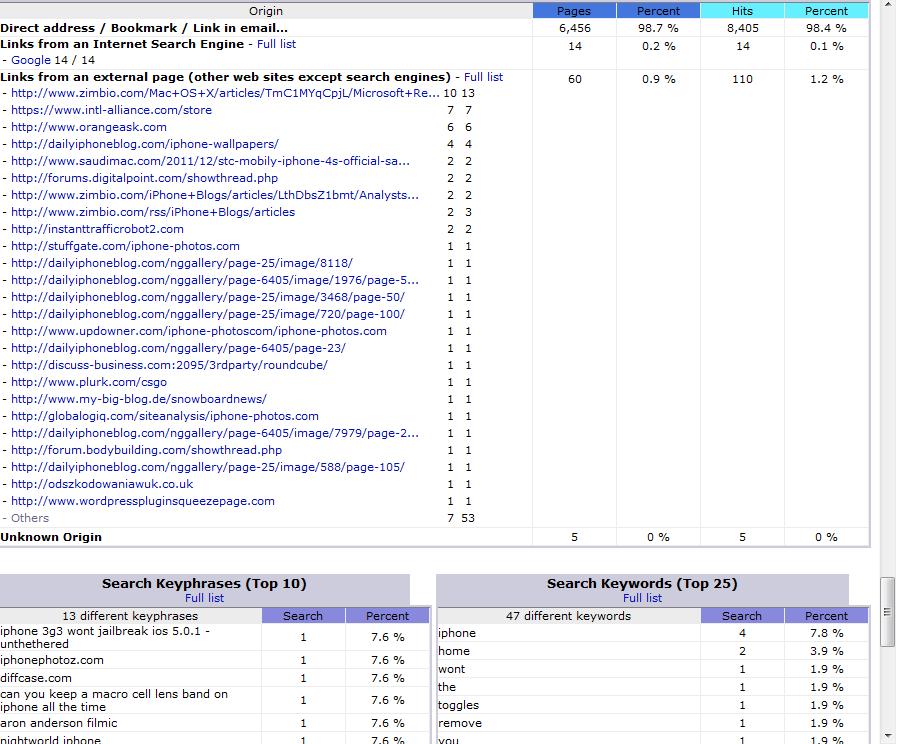Open Full list of external page links

(483, 77)
